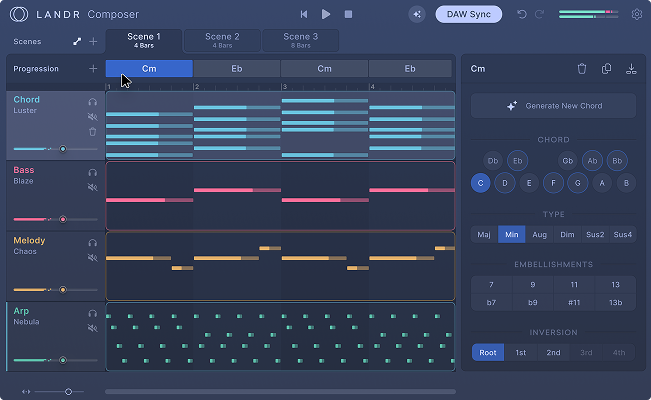Select the Cm chord in bar 3
This screenshot has height=400, width=651.
tap(324, 69)
